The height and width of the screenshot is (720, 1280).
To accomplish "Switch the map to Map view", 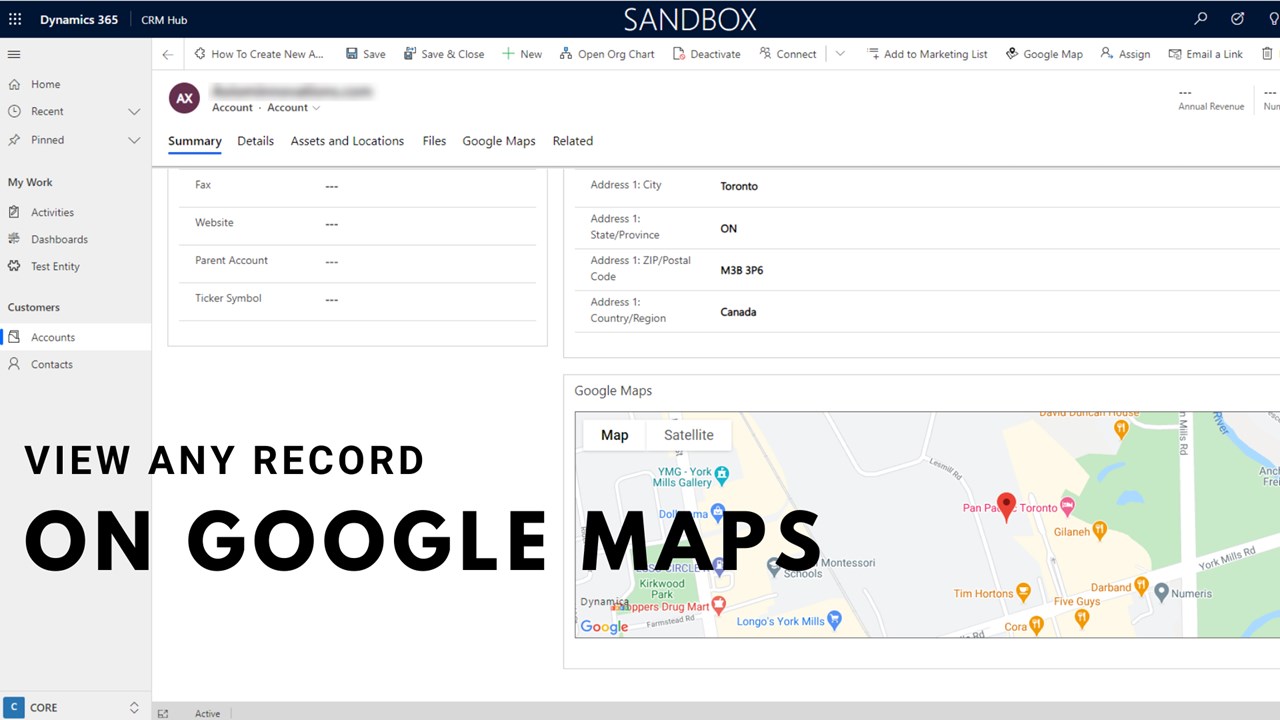I will click(x=615, y=435).
